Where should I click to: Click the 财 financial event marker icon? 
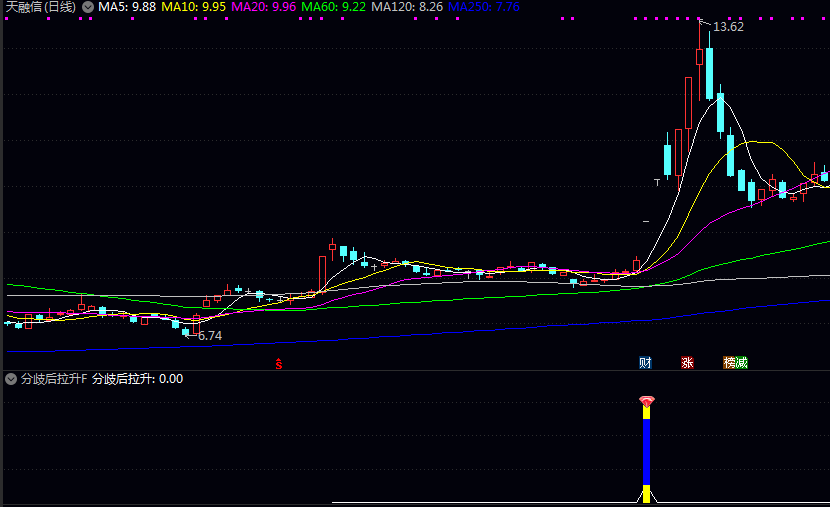646,362
